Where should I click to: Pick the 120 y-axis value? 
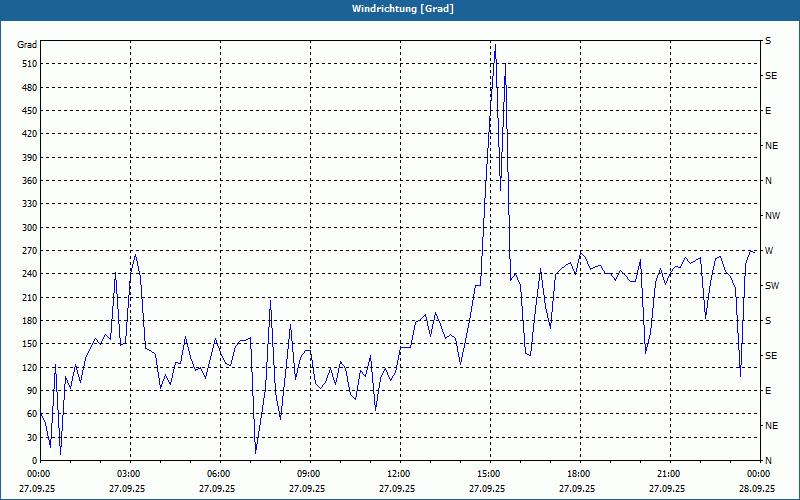point(29,367)
